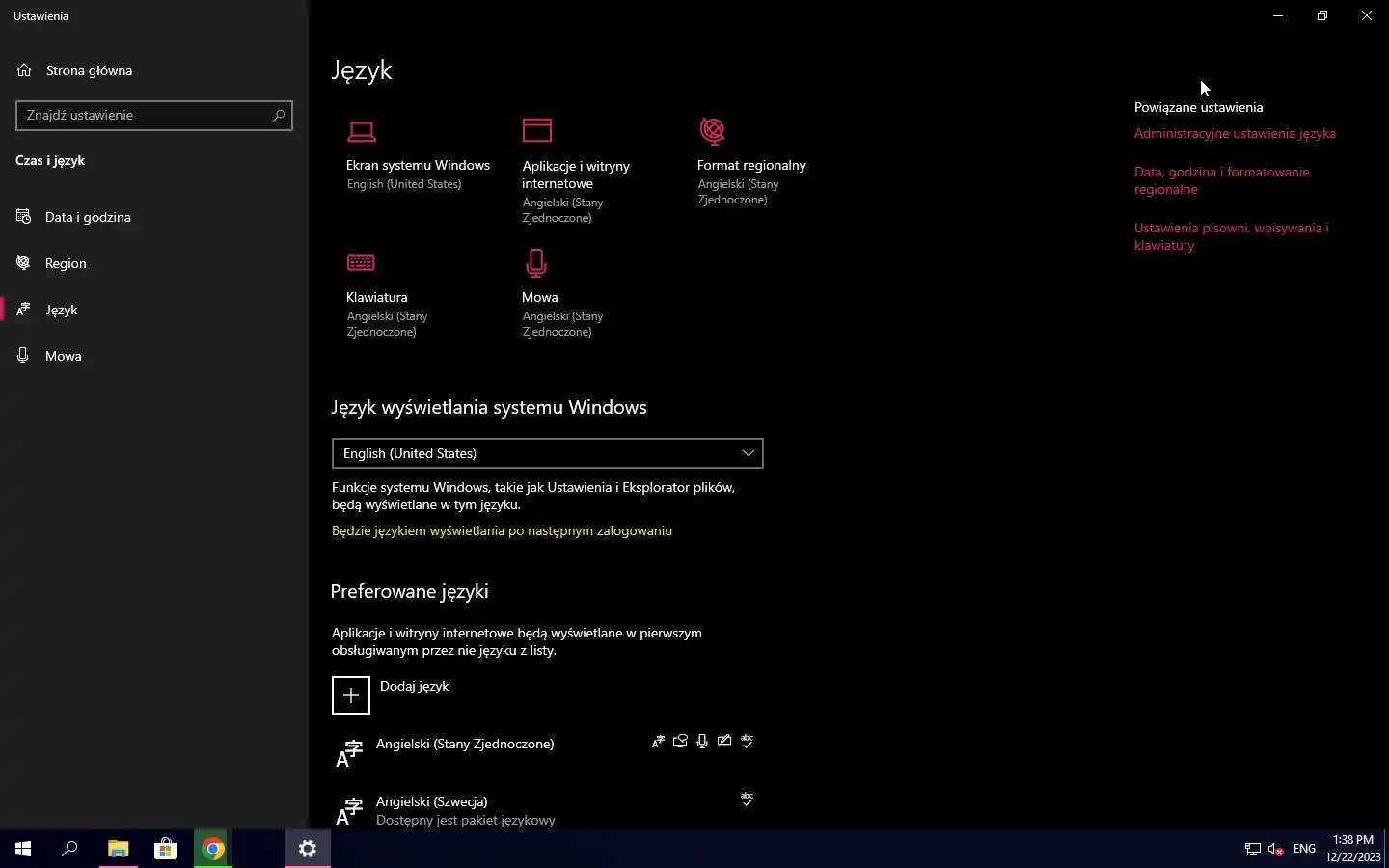Click the Aplikacje i witryny internetowe window icon
Image resolution: width=1389 pixels, height=868 pixels.
pos(537,129)
